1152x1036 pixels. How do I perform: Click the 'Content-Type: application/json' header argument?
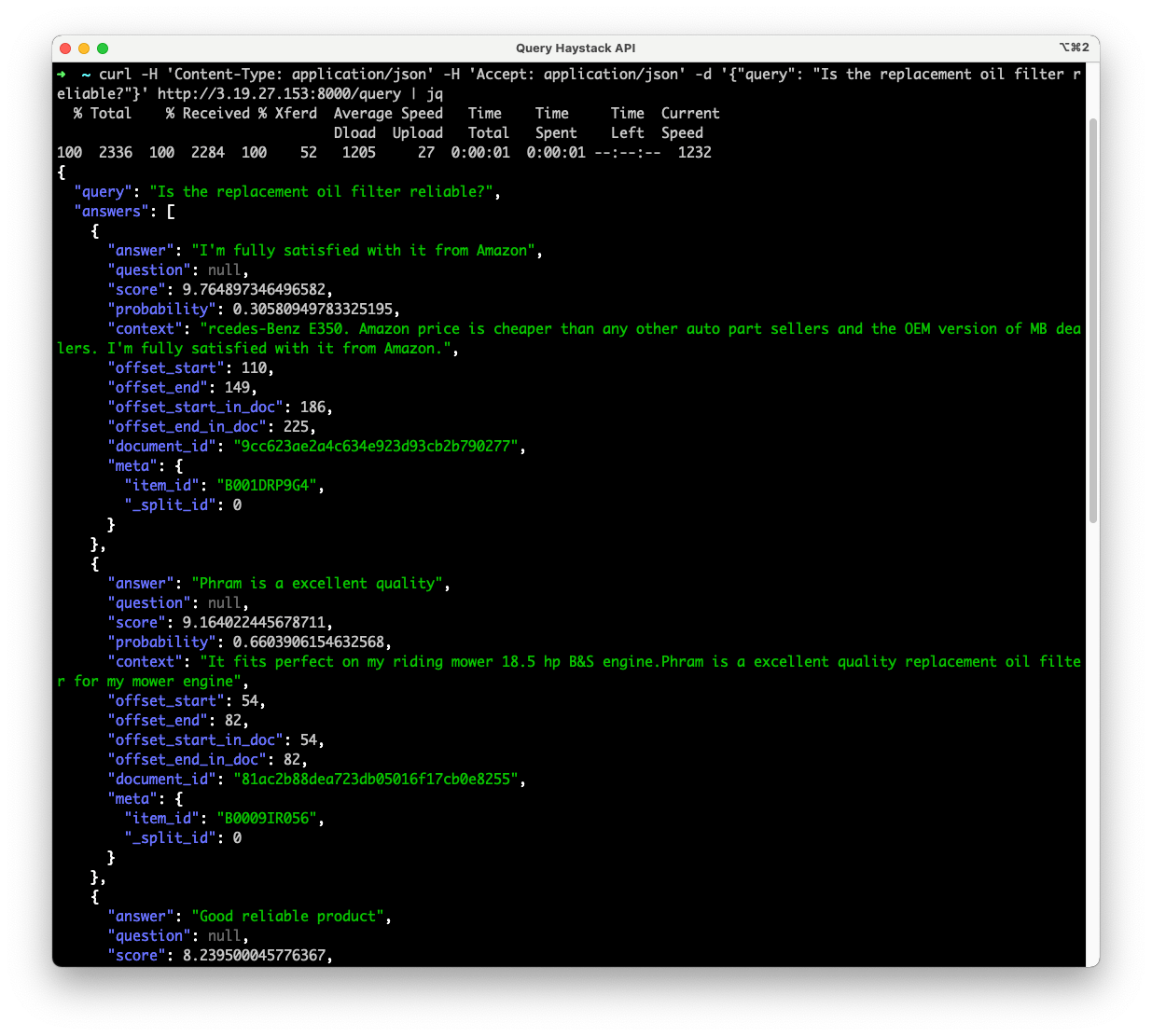tap(300, 75)
